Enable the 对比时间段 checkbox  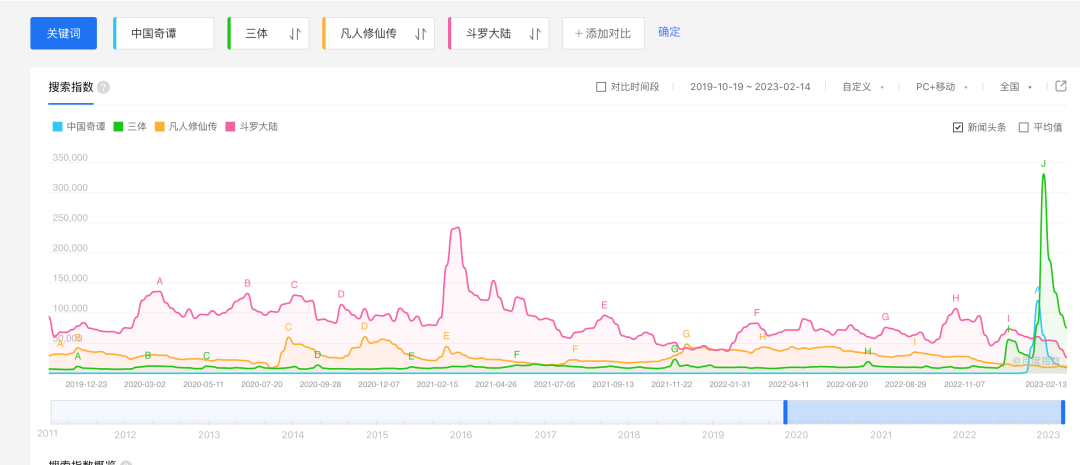click(601, 87)
